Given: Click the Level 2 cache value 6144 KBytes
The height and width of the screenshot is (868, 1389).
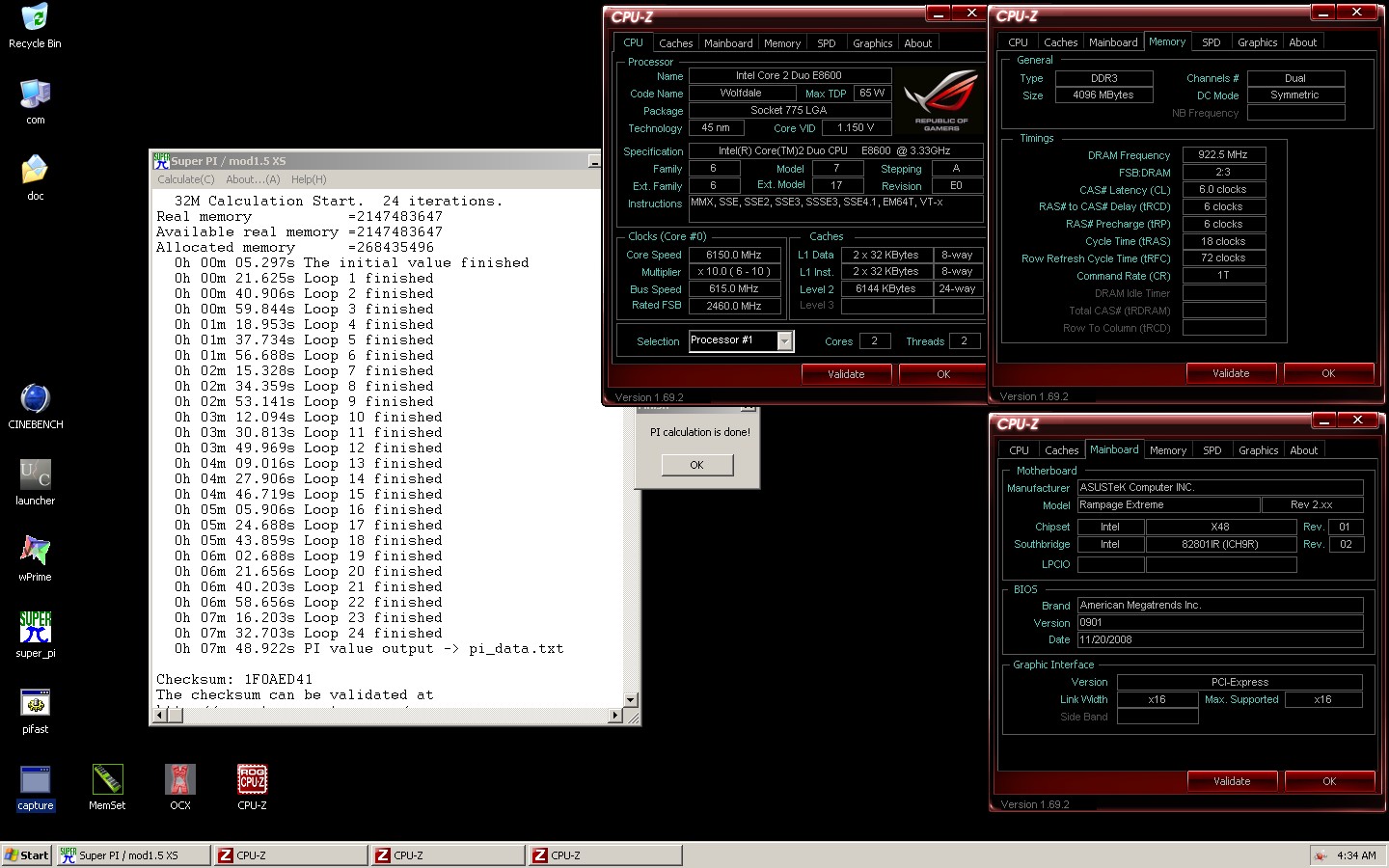Looking at the screenshot, I should pyautogui.click(x=886, y=288).
